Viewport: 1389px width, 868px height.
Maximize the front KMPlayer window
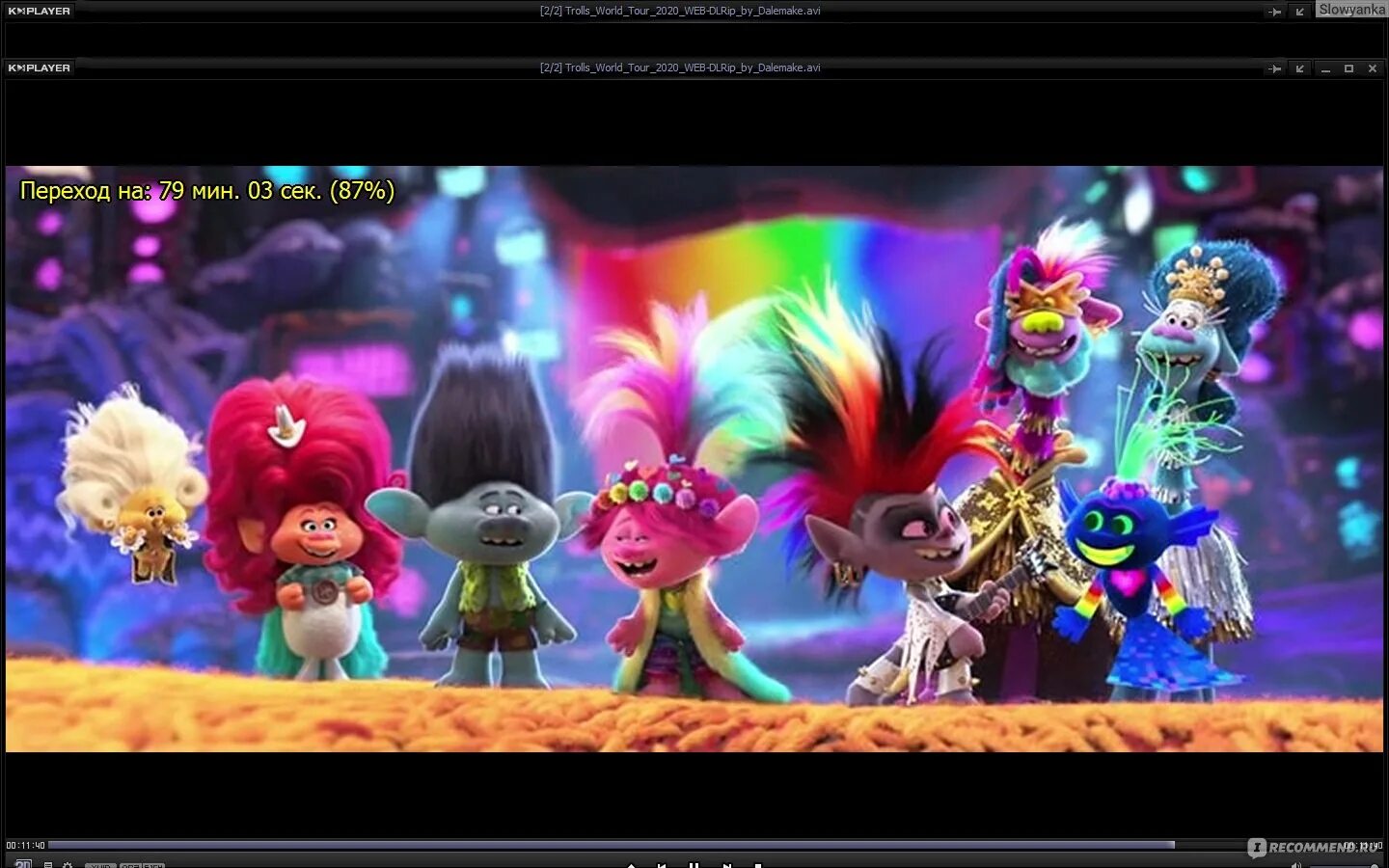click(1348, 68)
